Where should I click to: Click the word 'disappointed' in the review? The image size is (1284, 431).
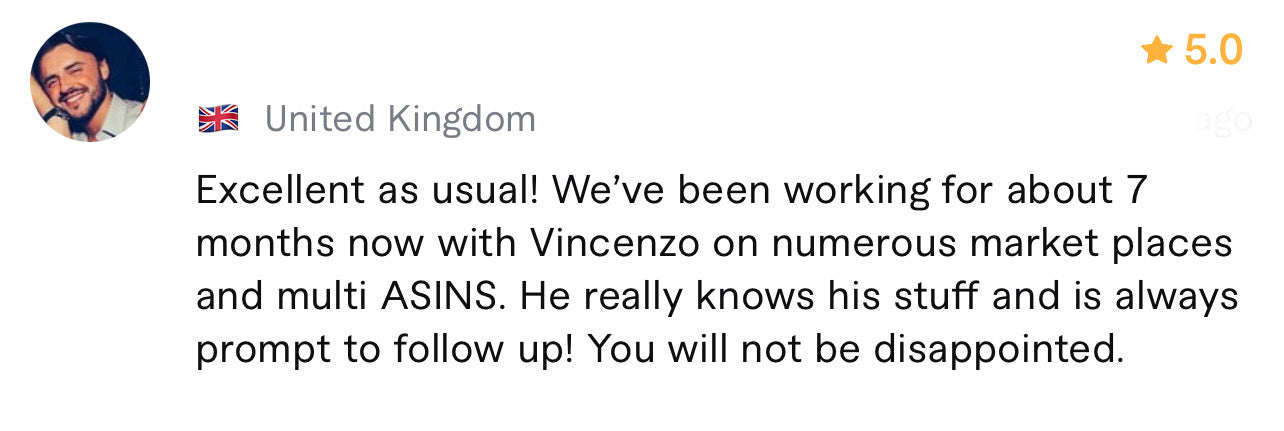(x=996, y=350)
